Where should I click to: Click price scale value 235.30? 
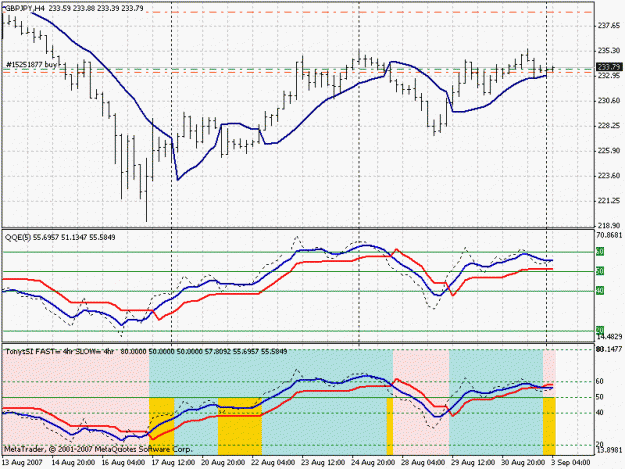click(x=609, y=51)
